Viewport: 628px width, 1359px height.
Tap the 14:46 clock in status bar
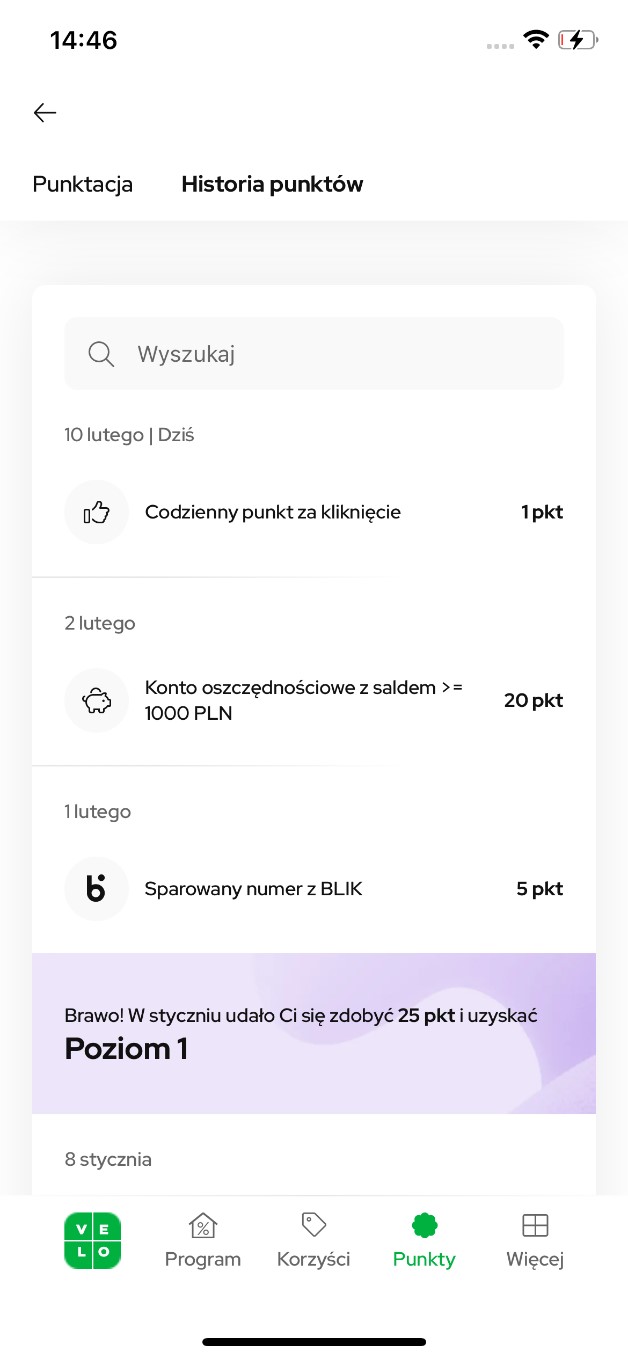point(84,39)
